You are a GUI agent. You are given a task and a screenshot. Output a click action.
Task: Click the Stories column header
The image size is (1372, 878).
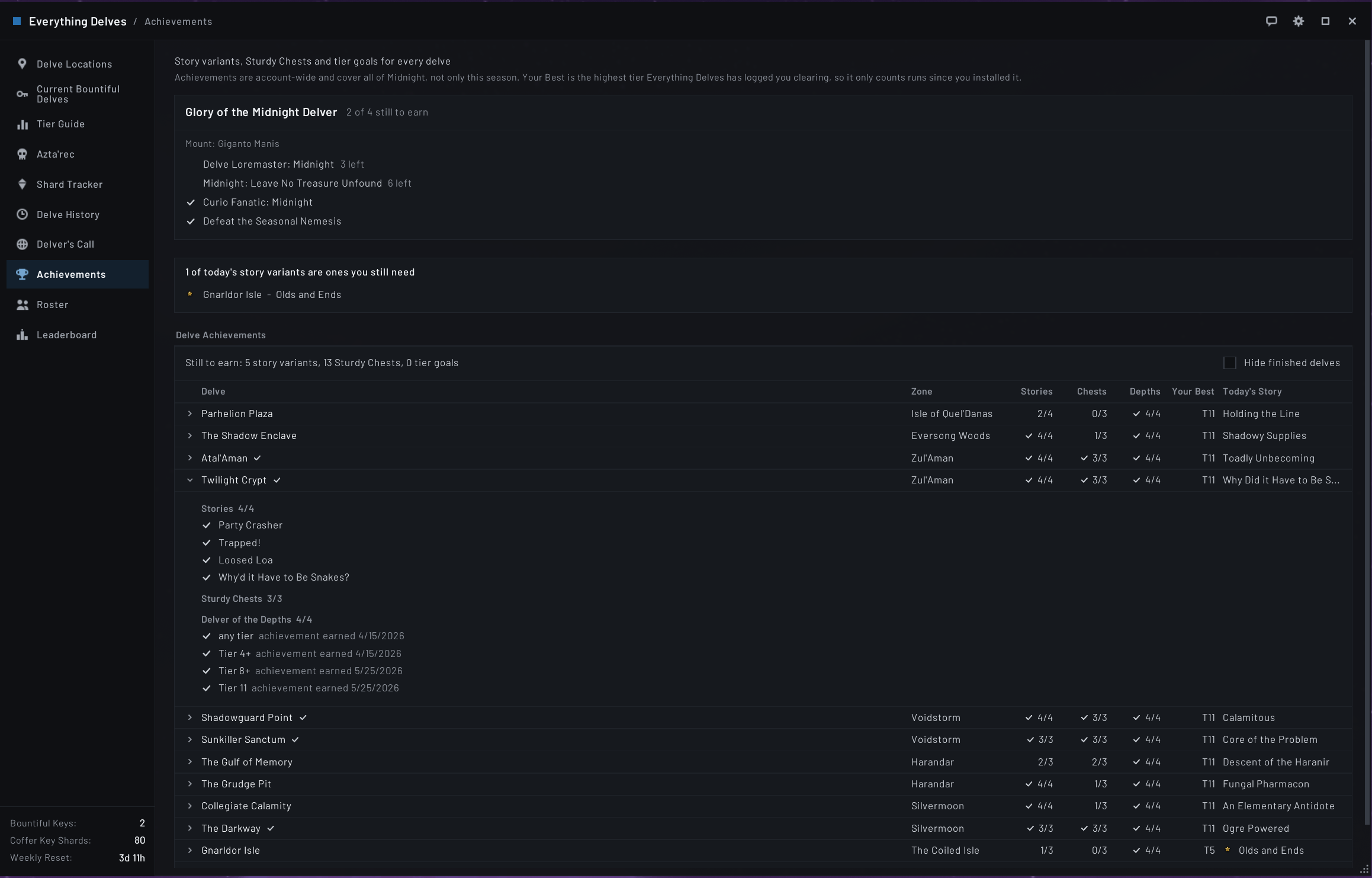pos(1036,392)
